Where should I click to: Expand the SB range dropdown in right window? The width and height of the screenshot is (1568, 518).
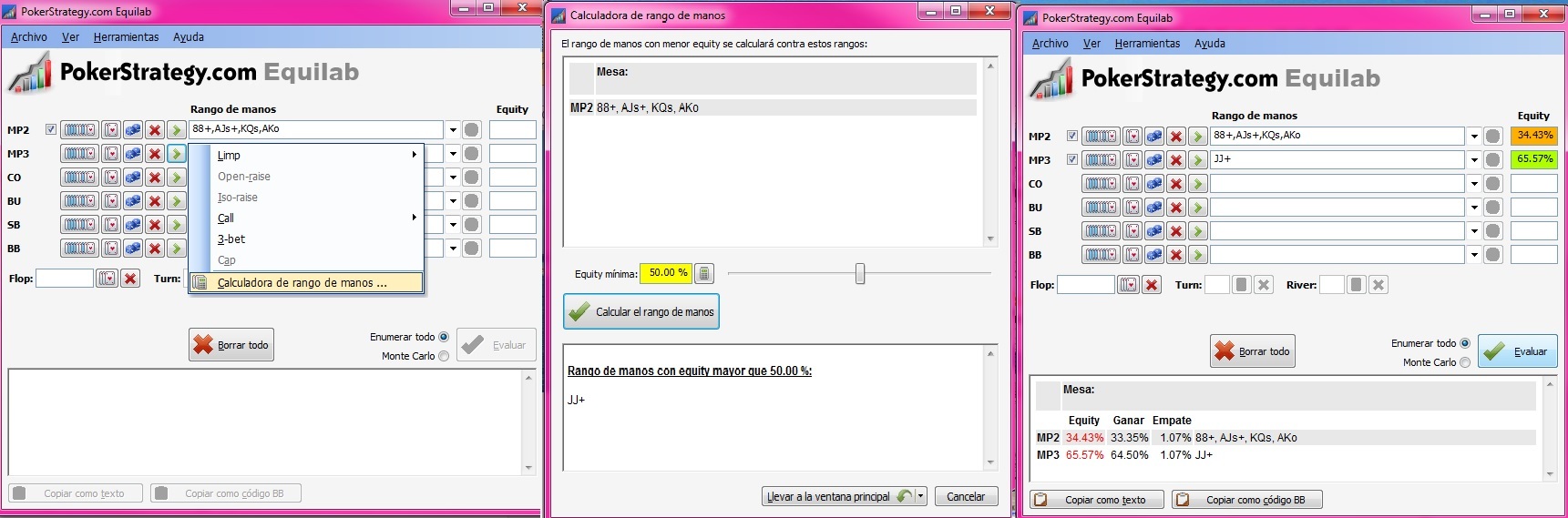(x=1474, y=231)
